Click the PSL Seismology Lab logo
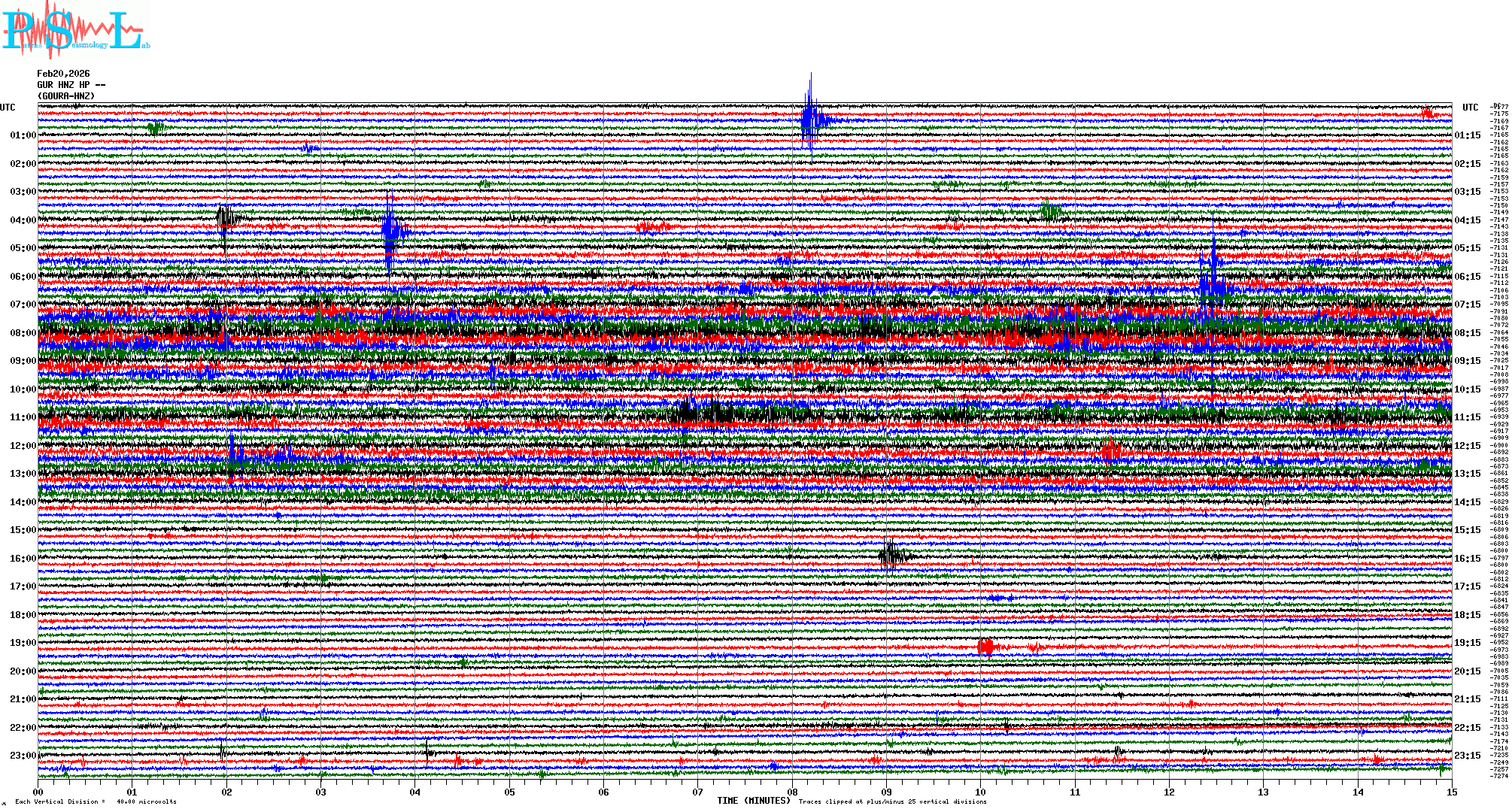 pos(75,30)
